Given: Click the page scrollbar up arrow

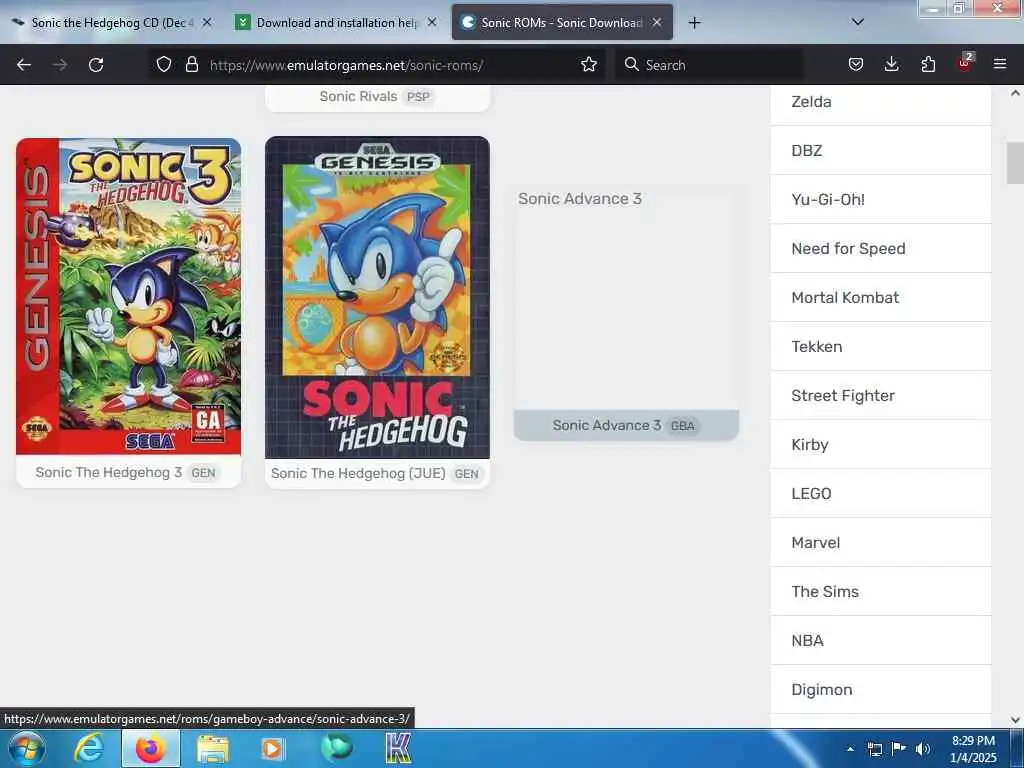Looking at the screenshot, I should (x=1016, y=93).
